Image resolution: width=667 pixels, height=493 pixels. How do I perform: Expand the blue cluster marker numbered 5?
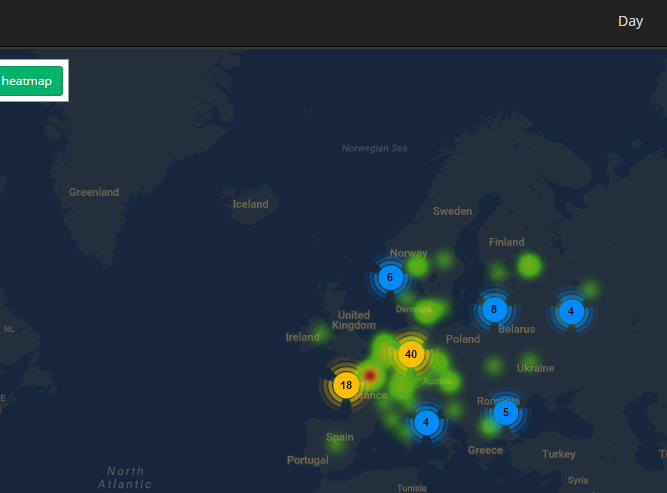click(x=506, y=412)
